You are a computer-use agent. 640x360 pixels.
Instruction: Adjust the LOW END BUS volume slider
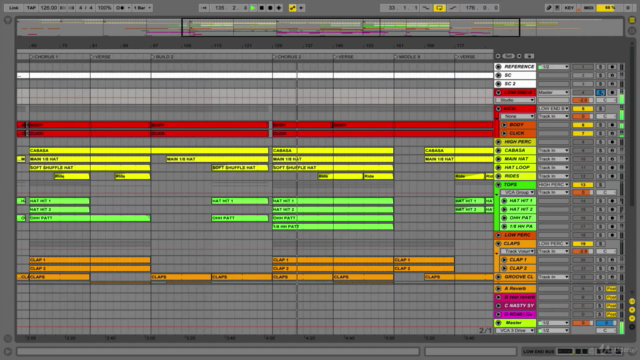click(x=582, y=100)
